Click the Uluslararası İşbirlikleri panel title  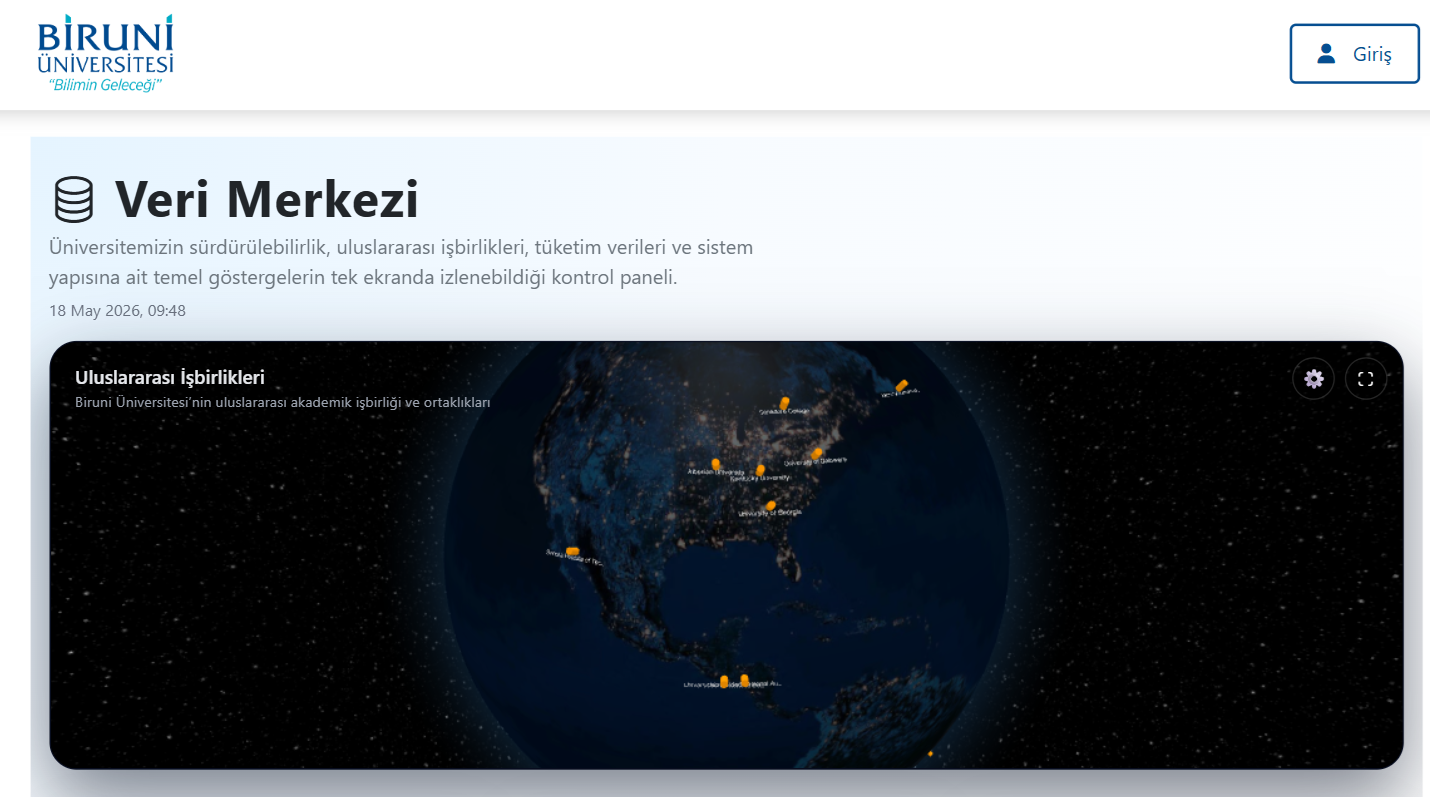click(170, 377)
